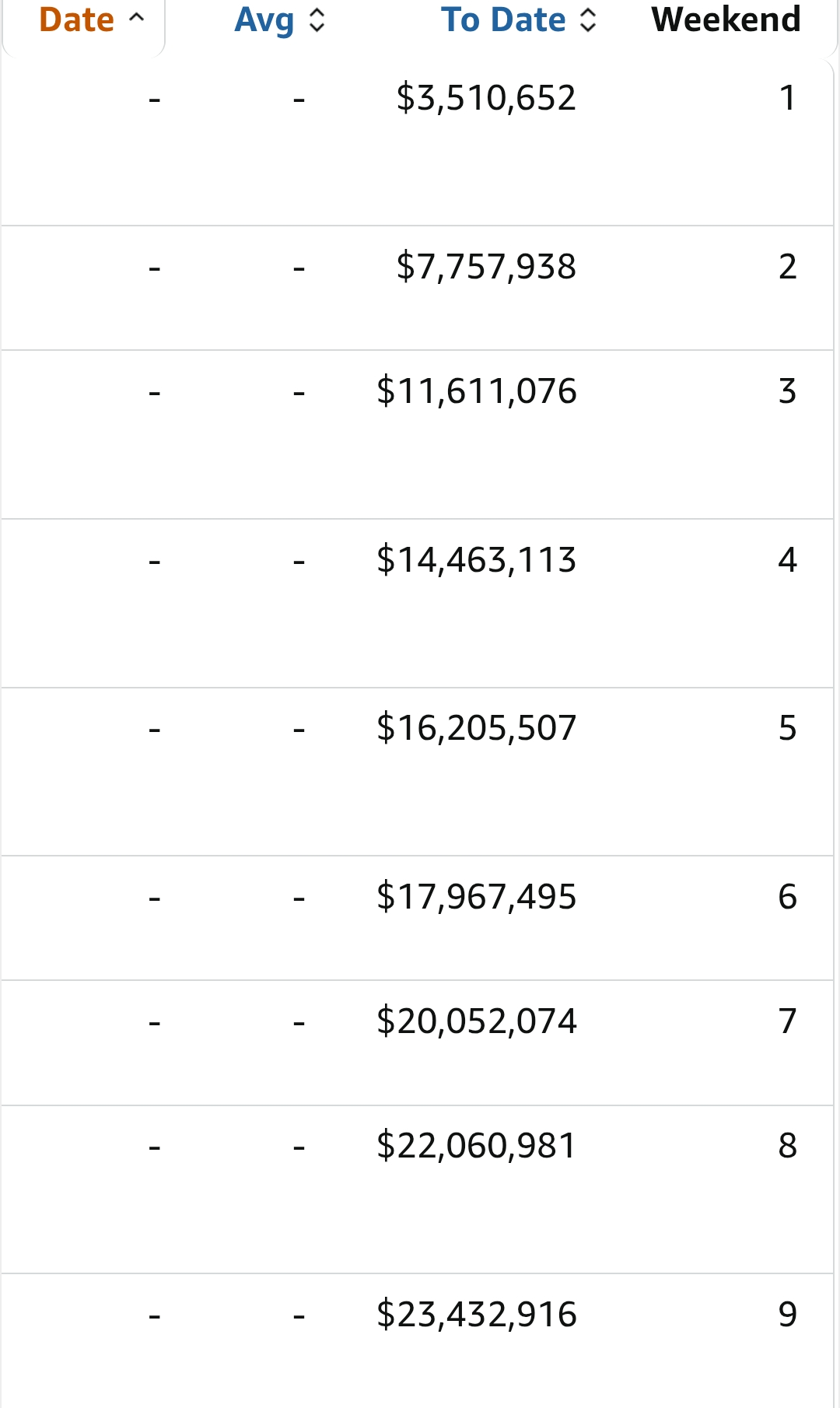Select the $20,052,074 value

pos(476,1021)
